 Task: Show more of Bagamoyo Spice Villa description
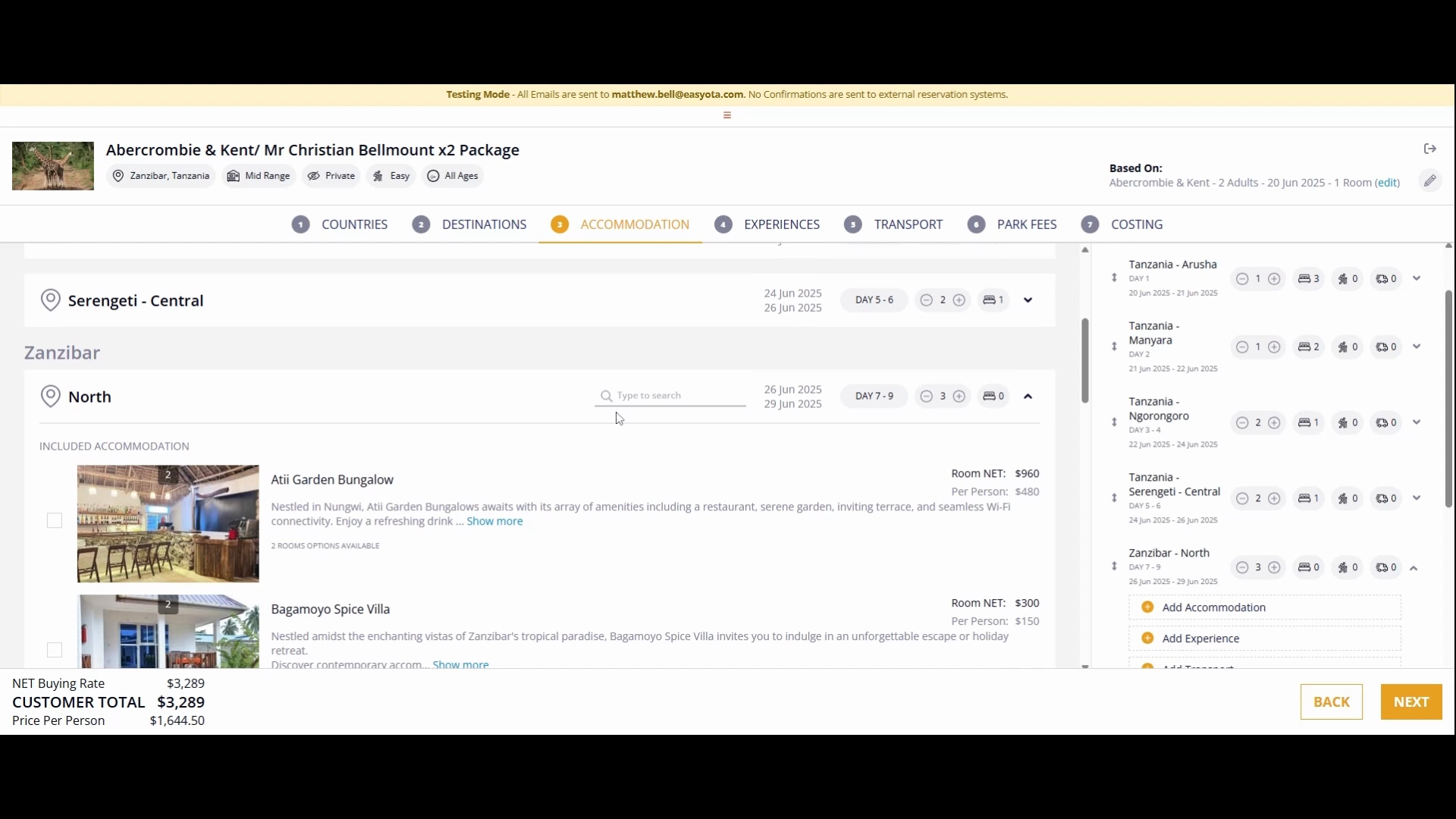460,664
